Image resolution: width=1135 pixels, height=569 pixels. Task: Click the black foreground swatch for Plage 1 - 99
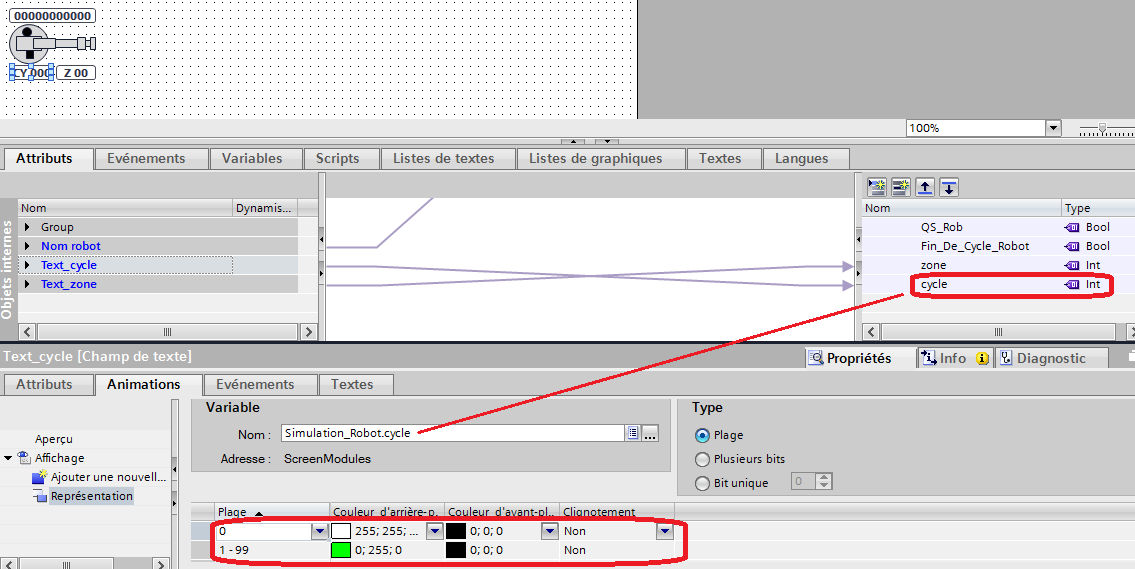pos(456,550)
